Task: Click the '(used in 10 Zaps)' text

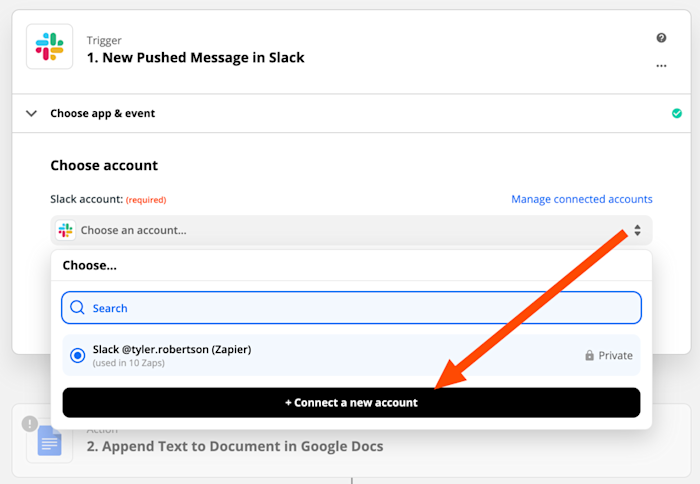Action: (x=129, y=363)
